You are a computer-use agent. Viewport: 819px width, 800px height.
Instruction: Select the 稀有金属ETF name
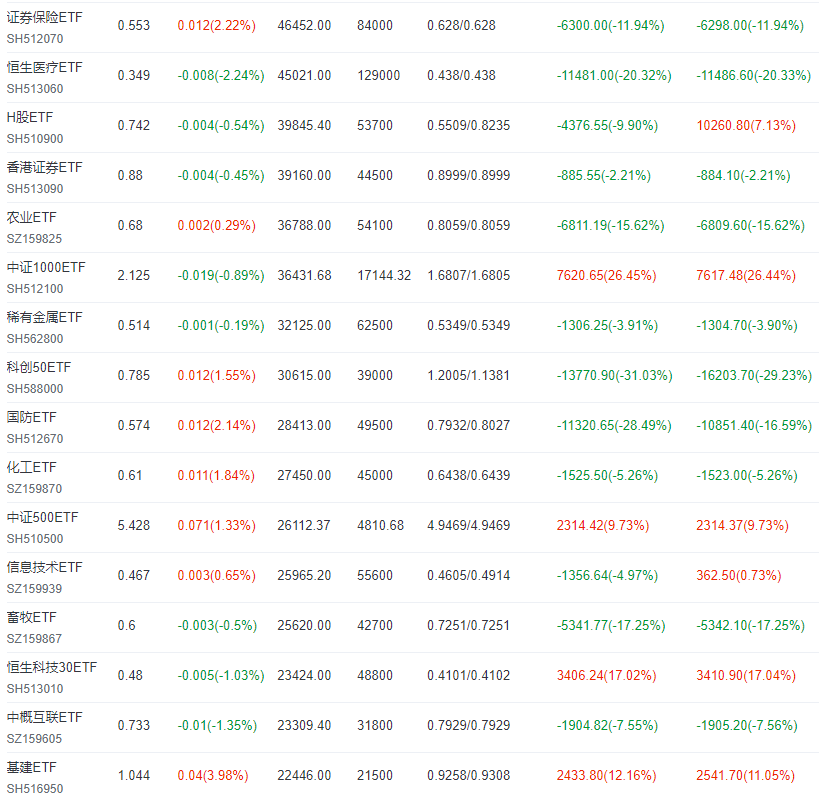44,317
